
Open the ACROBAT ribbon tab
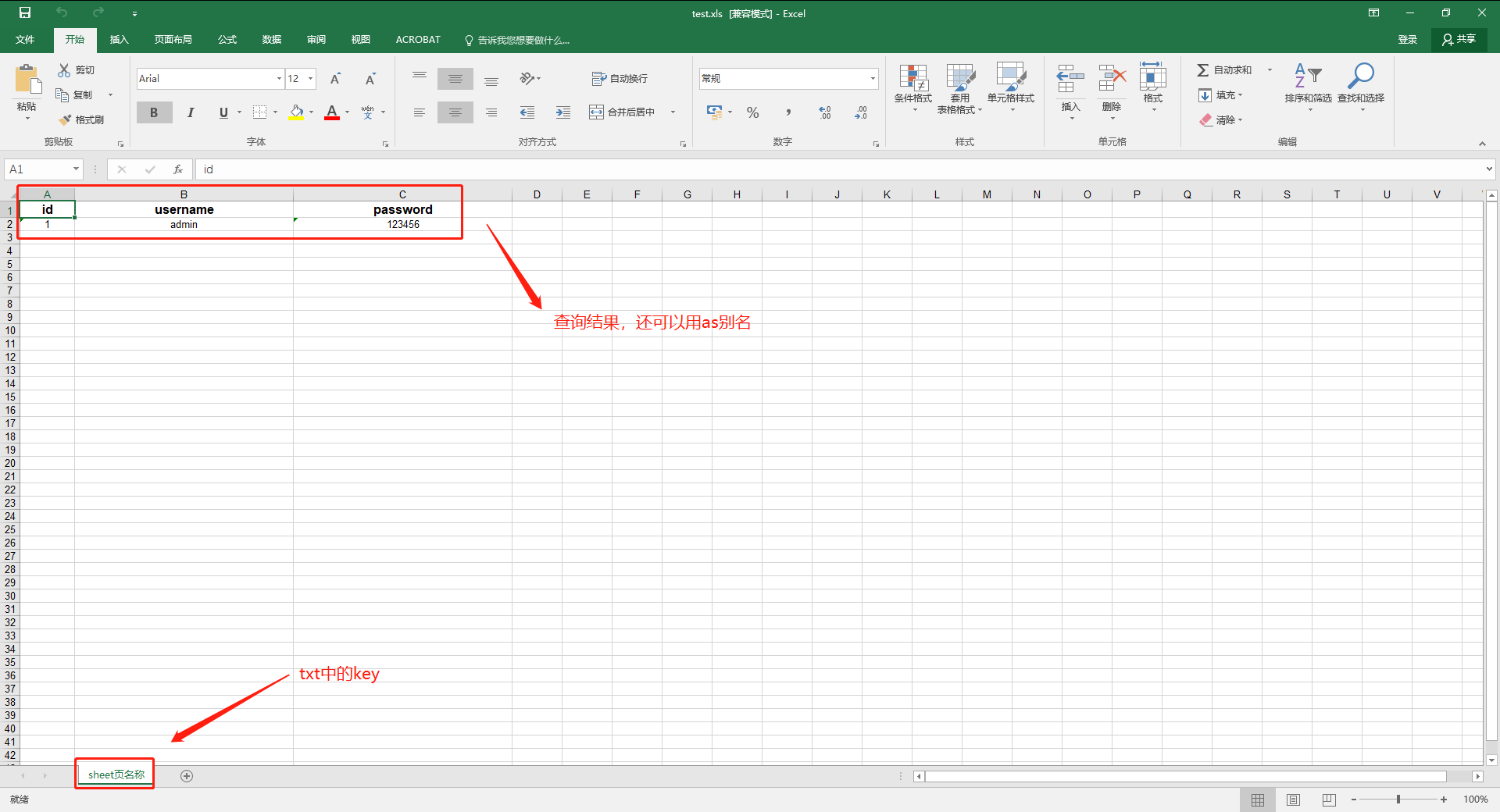click(418, 40)
